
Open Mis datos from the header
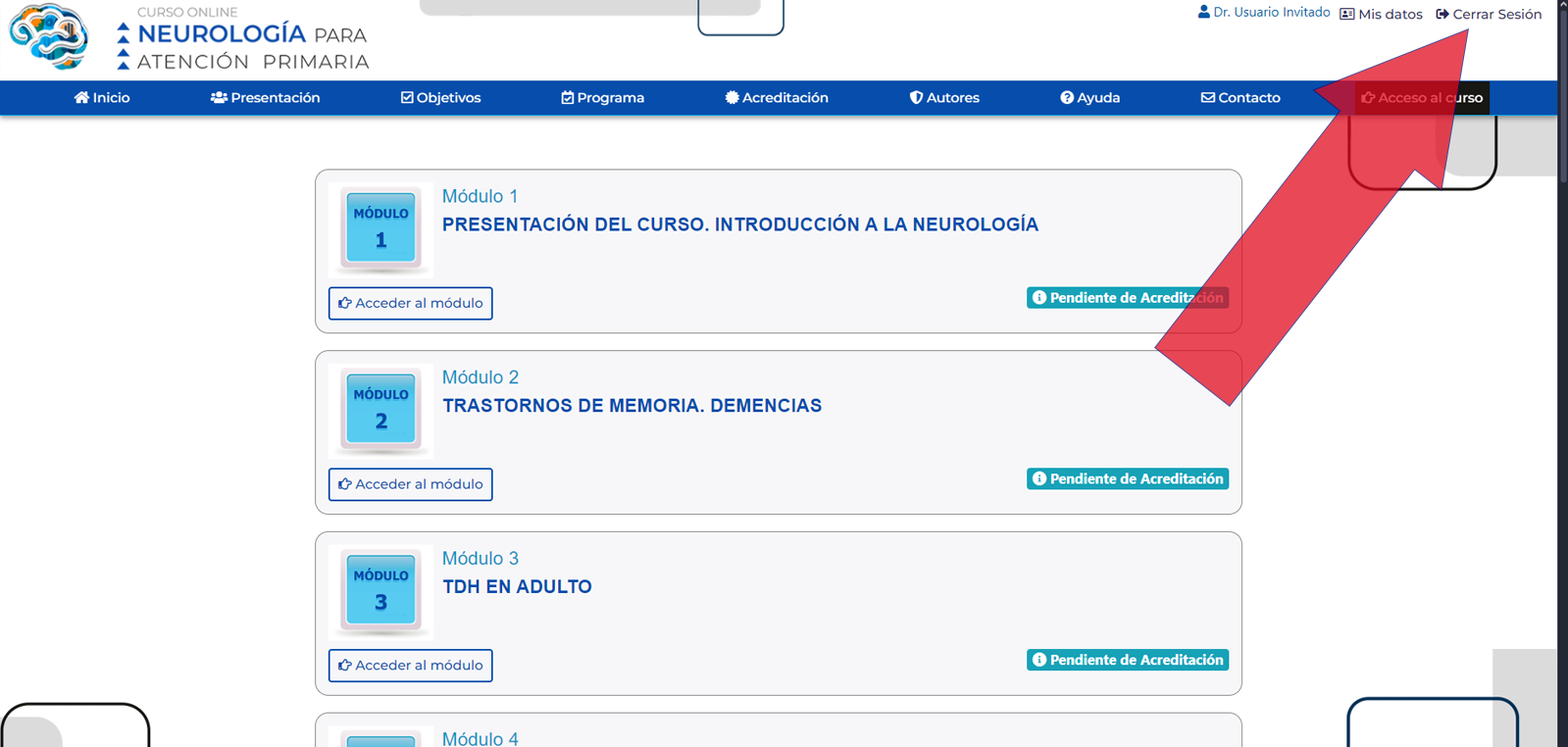[x=1381, y=15]
